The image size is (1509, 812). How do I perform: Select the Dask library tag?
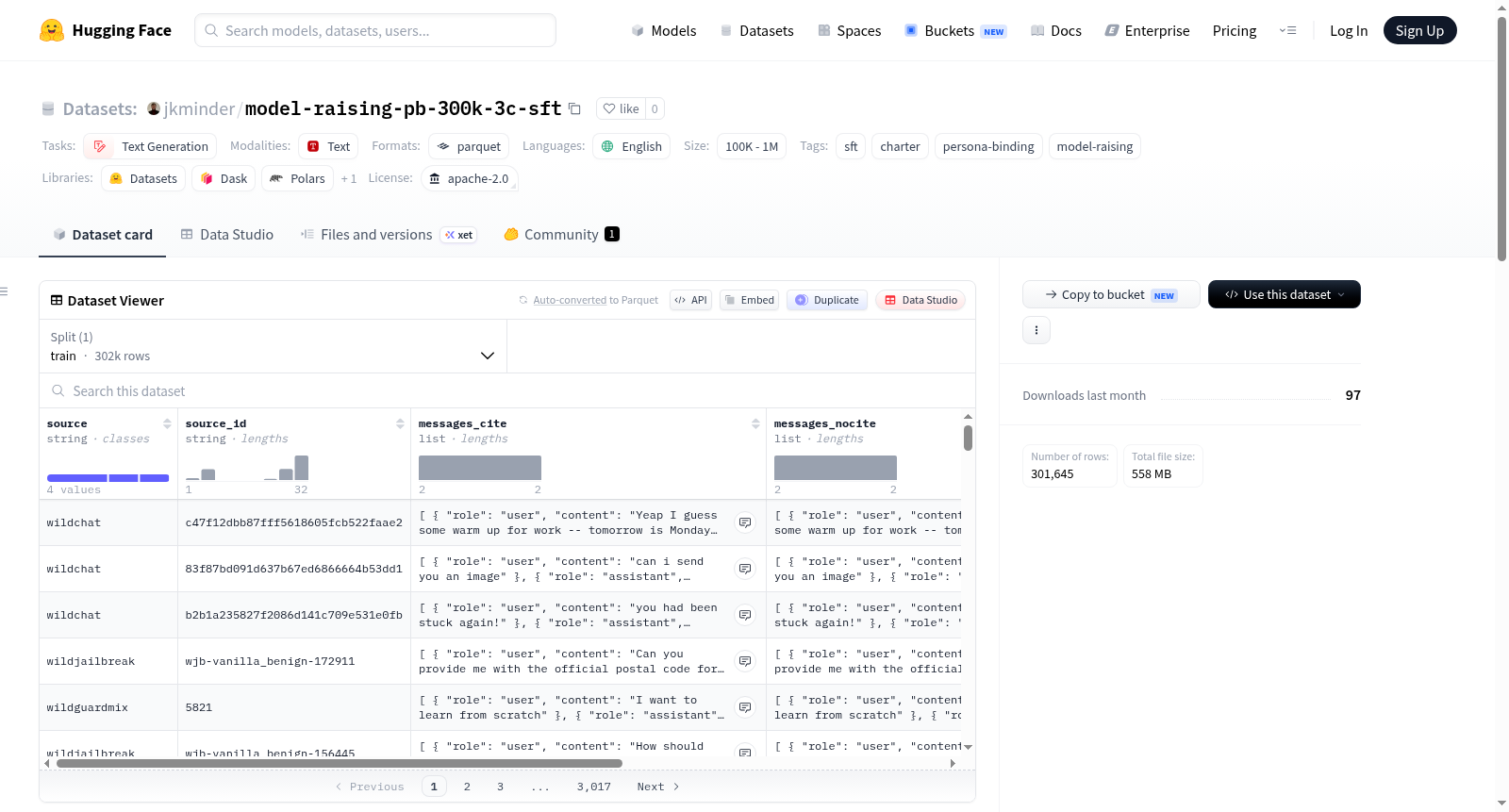[x=224, y=178]
